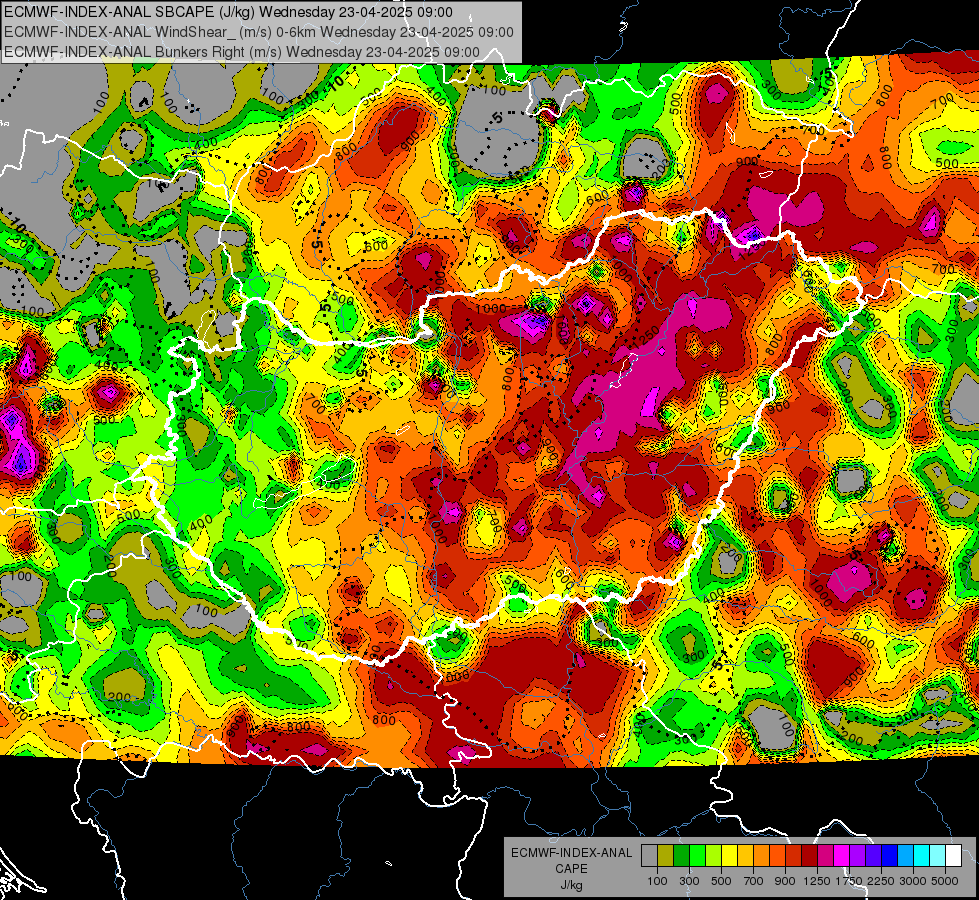The height and width of the screenshot is (900, 979).
Task: Click the gray below-100 legend swatch
Action: (649, 856)
